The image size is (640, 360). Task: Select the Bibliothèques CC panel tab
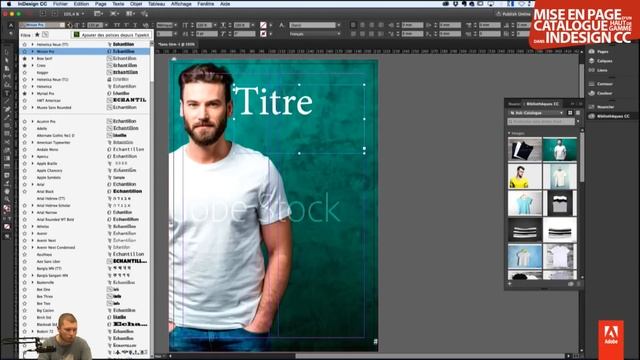click(x=542, y=104)
